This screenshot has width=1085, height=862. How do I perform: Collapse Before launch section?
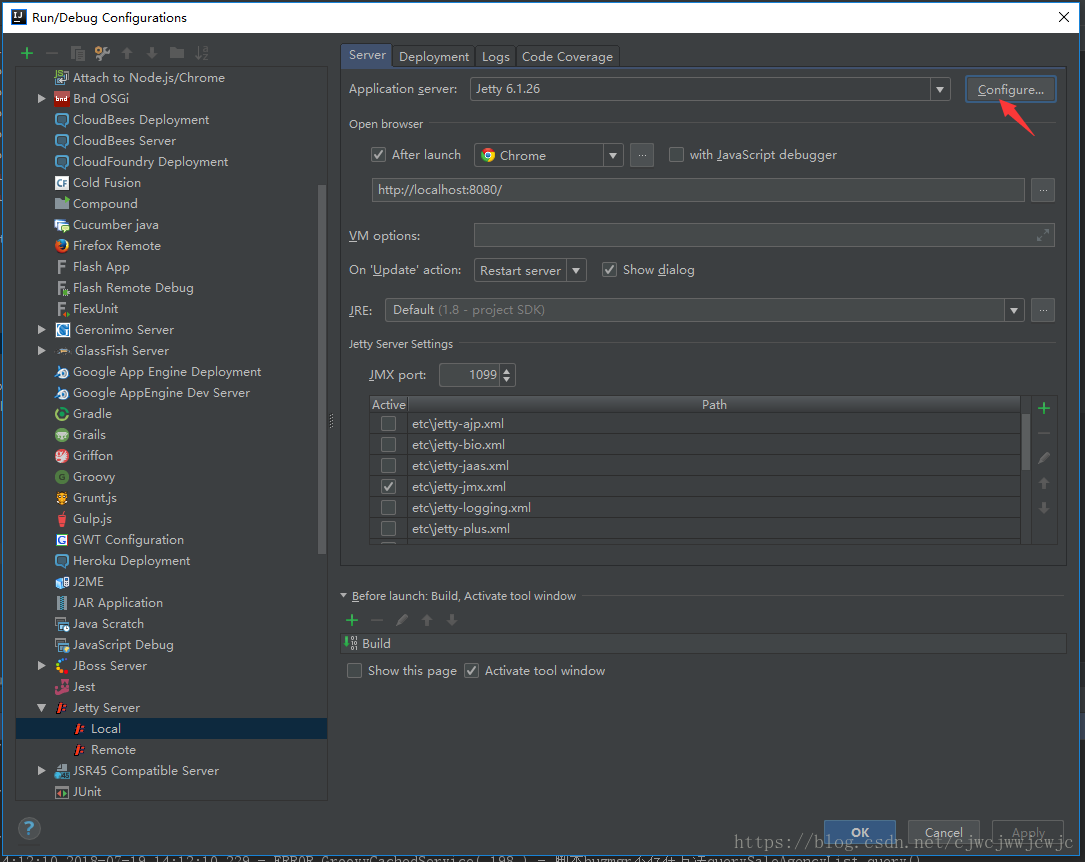(x=343, y=596)
